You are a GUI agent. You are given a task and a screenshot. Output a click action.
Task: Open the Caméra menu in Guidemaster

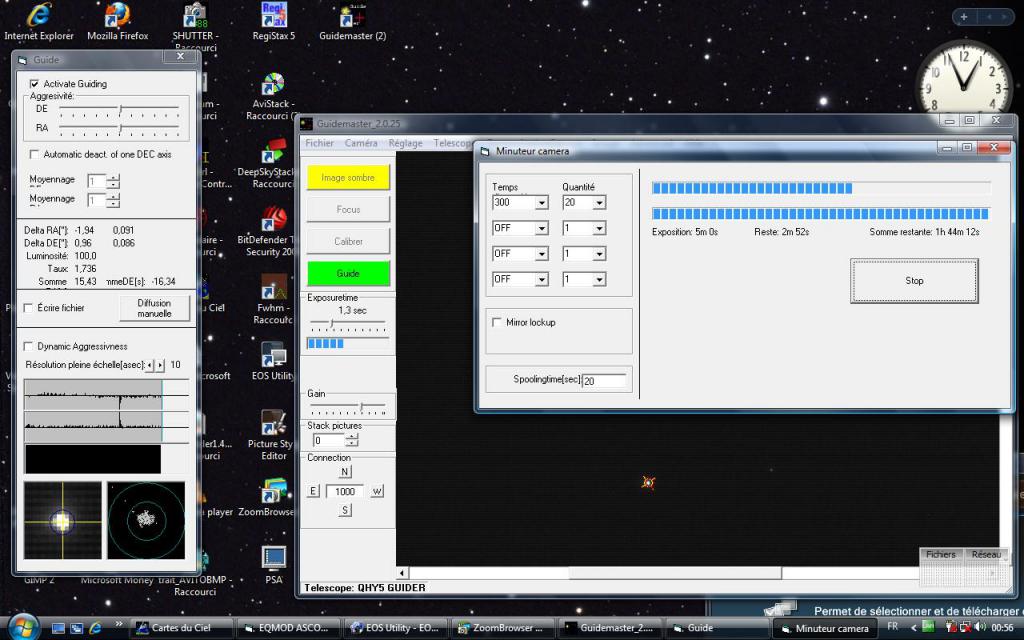pos(361,143)
